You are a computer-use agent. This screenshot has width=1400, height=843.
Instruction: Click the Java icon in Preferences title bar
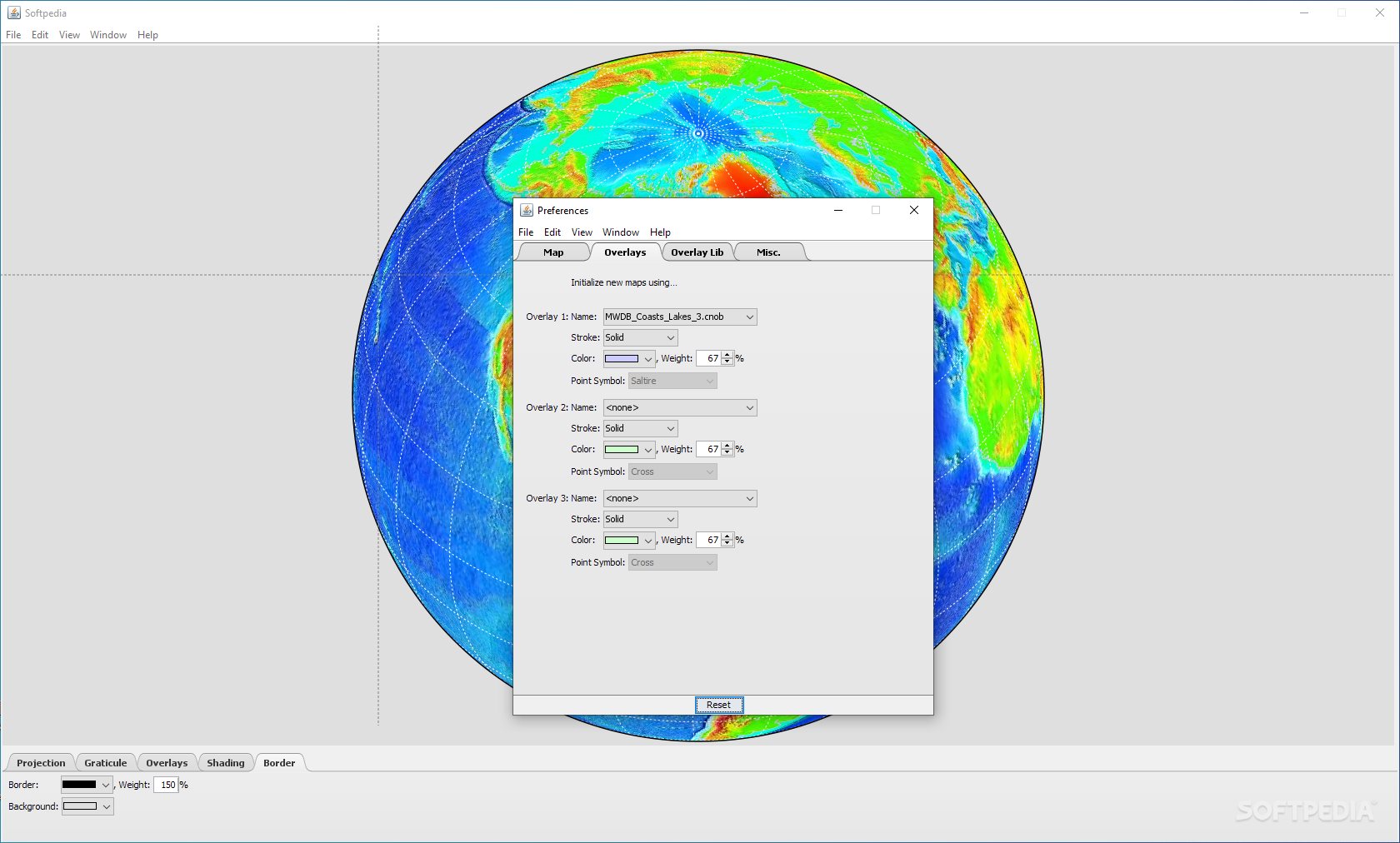click(x=527, y=210)
